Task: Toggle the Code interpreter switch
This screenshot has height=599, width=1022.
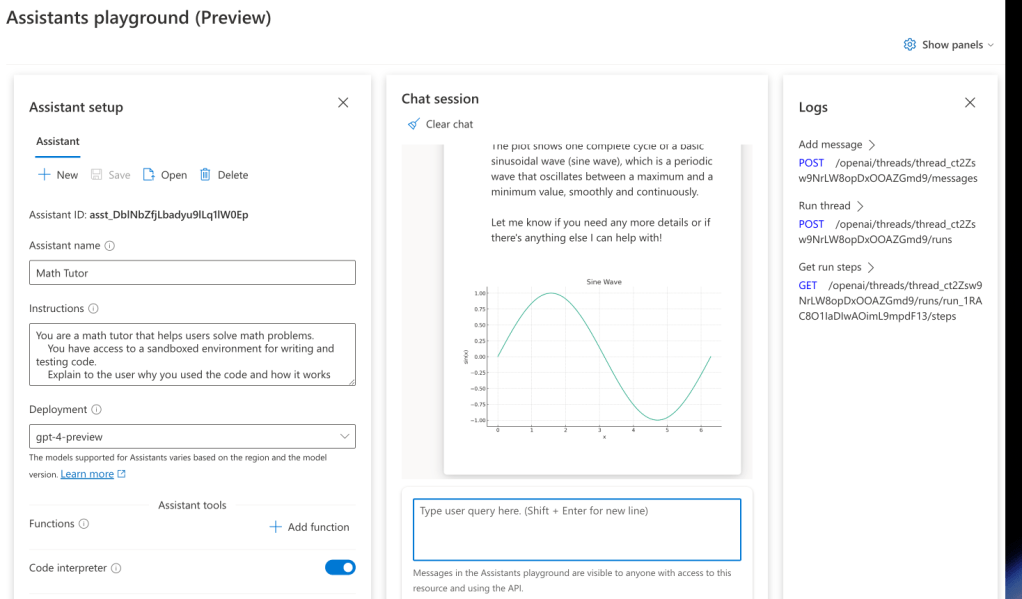Action: pyautogui.click(x=340, y=568)
